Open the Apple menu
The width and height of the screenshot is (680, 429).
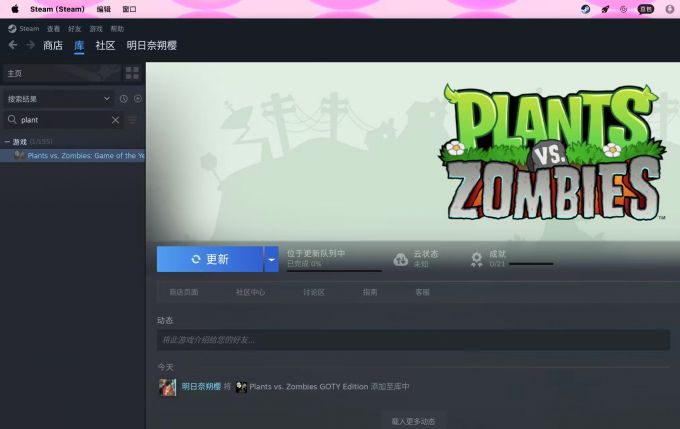[15, 9]
